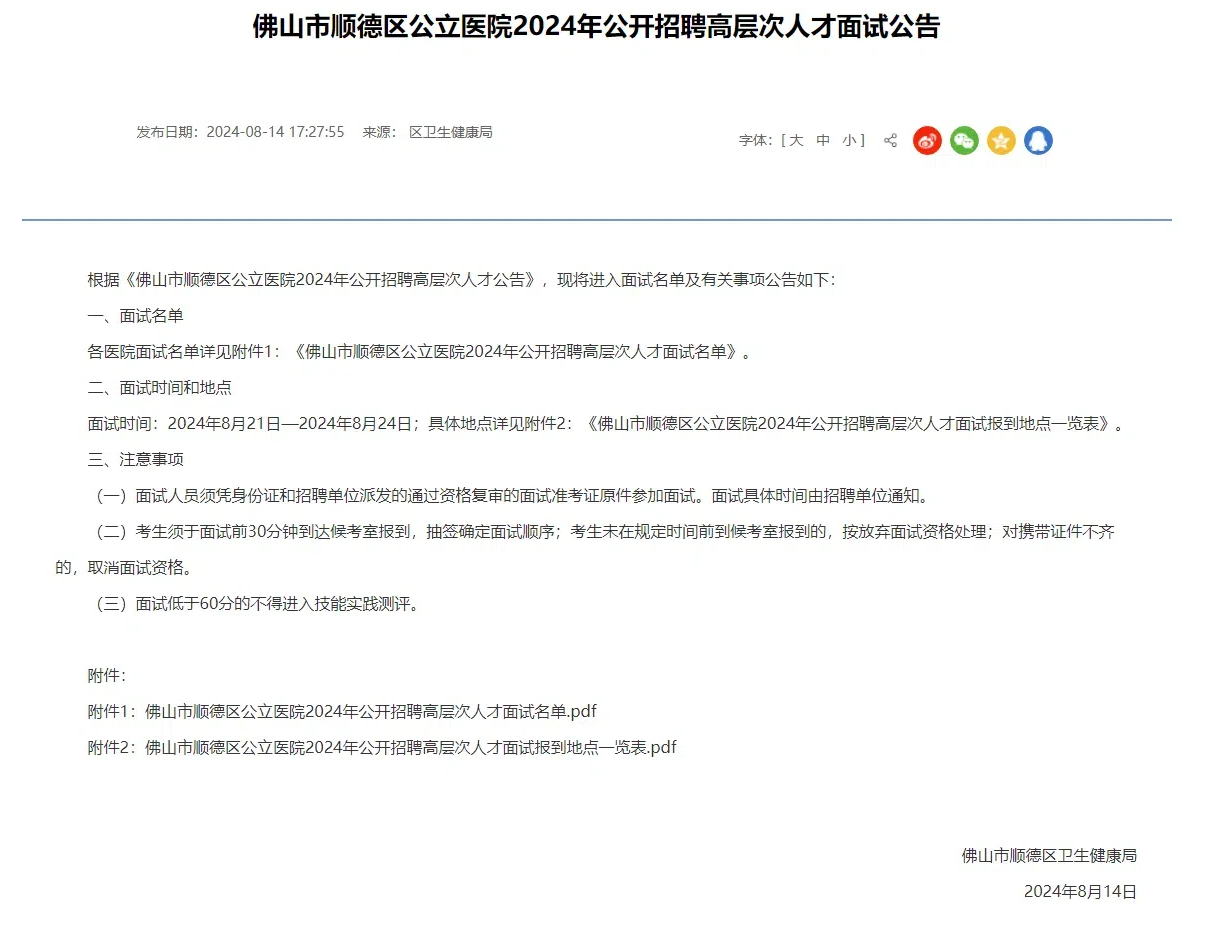1211x933 pixels.
Task: Share the announcement to QQ
Action: [1038, 140]
